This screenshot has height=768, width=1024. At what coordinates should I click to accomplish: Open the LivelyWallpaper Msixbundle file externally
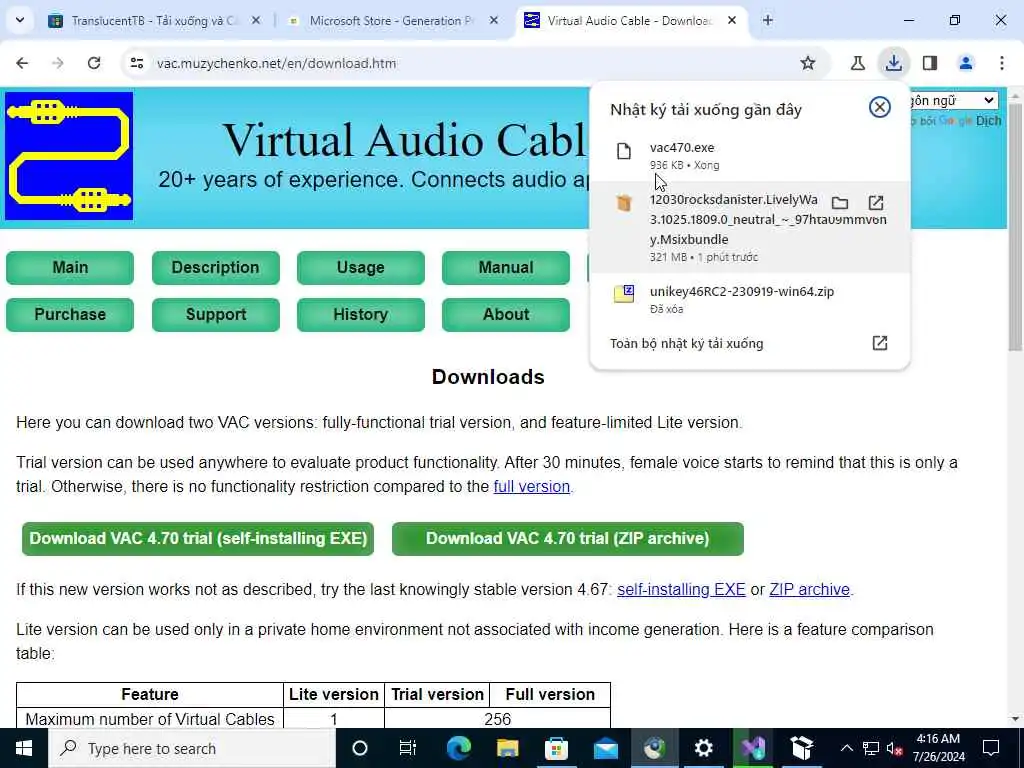(876, 202)
